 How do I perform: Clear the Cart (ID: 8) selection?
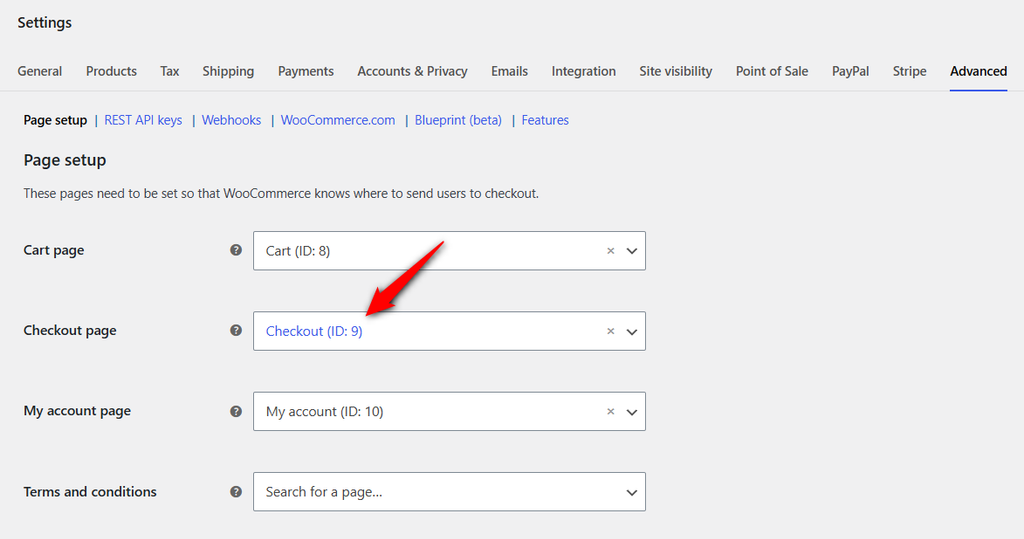pyautogui.click(x=611, y=251)
